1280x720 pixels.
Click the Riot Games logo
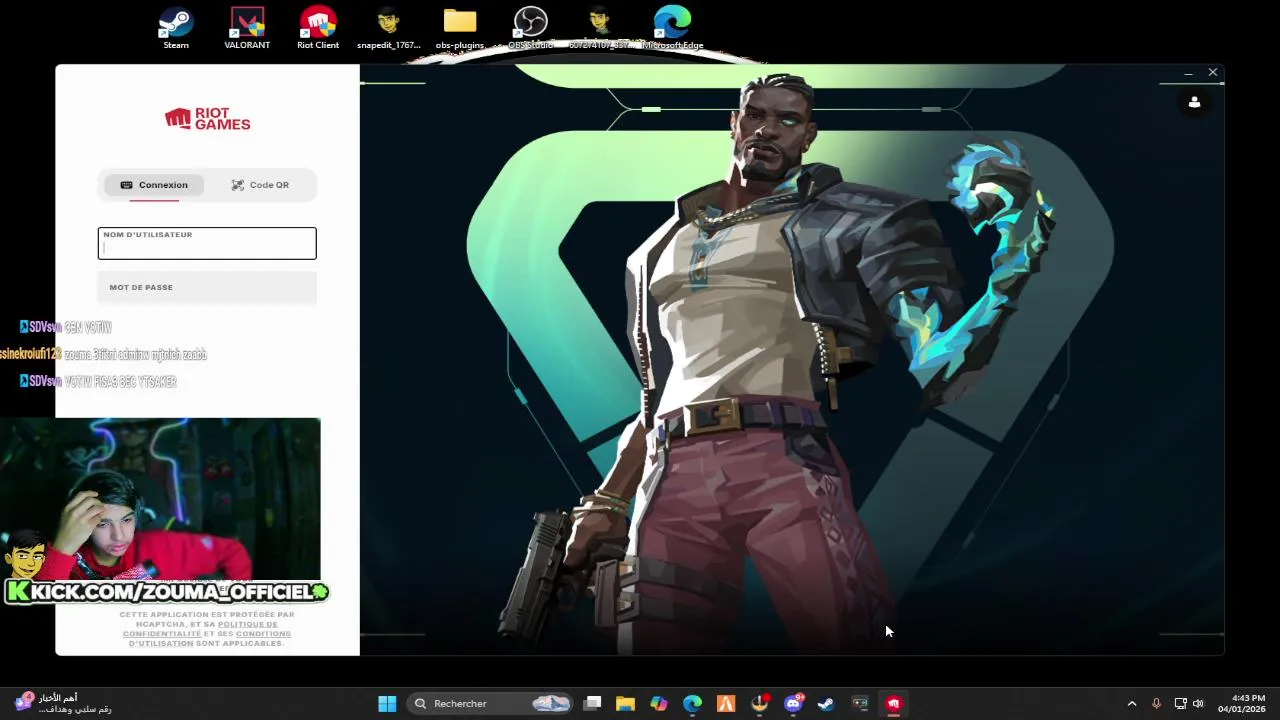(207, 119)
